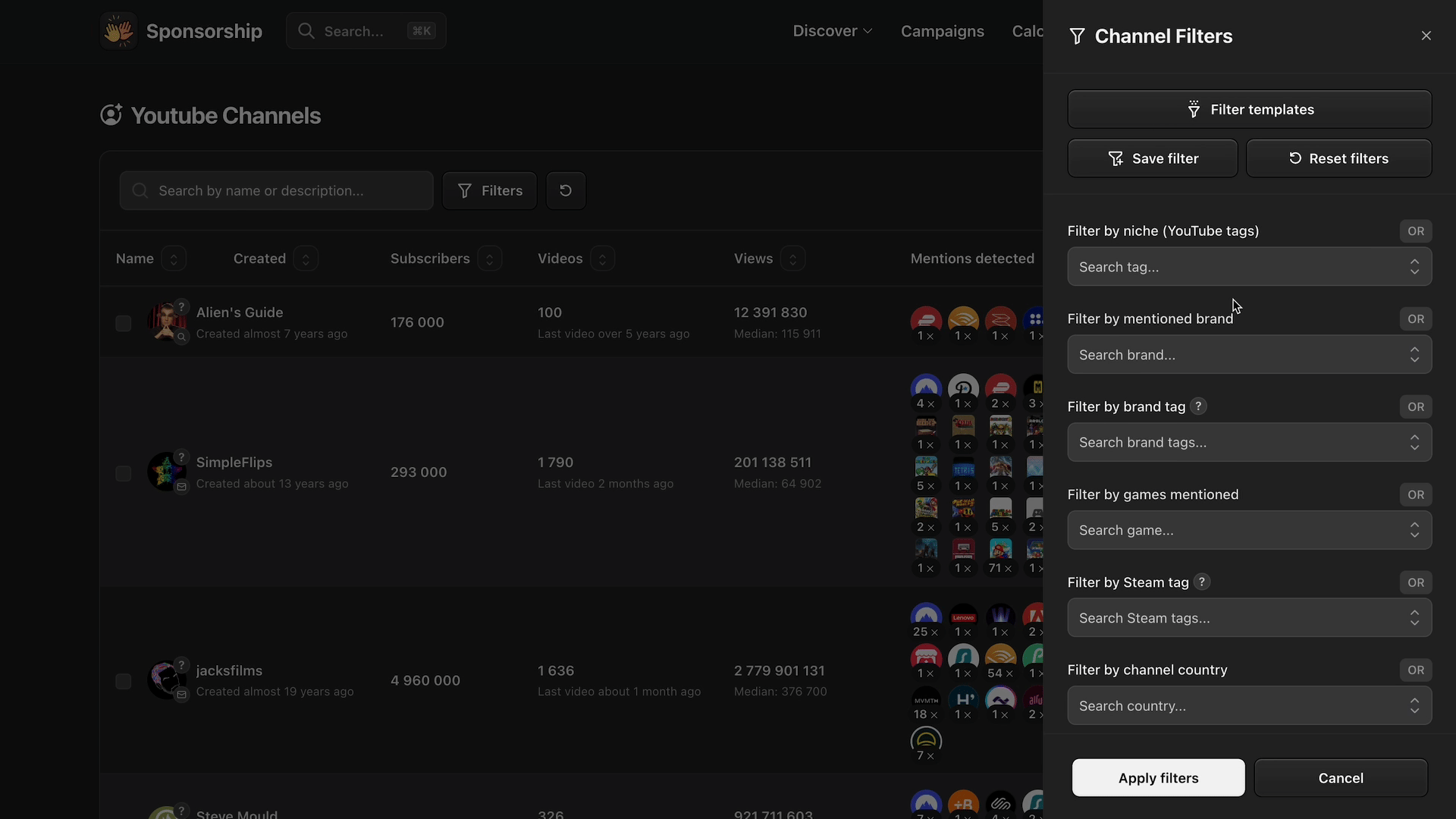
Task: Click the Subscribers column sort icon
Action: [490, 259]
